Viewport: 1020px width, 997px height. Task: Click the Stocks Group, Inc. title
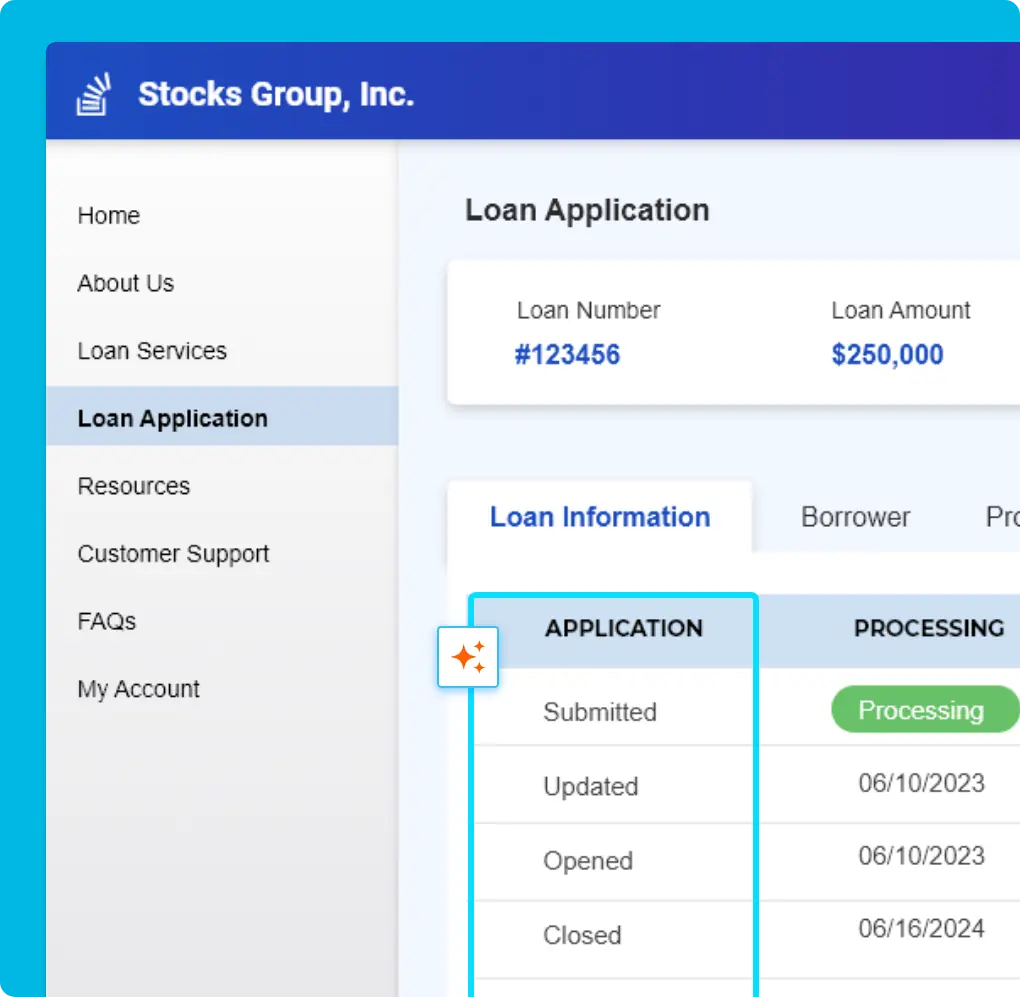tap(276, 94)
